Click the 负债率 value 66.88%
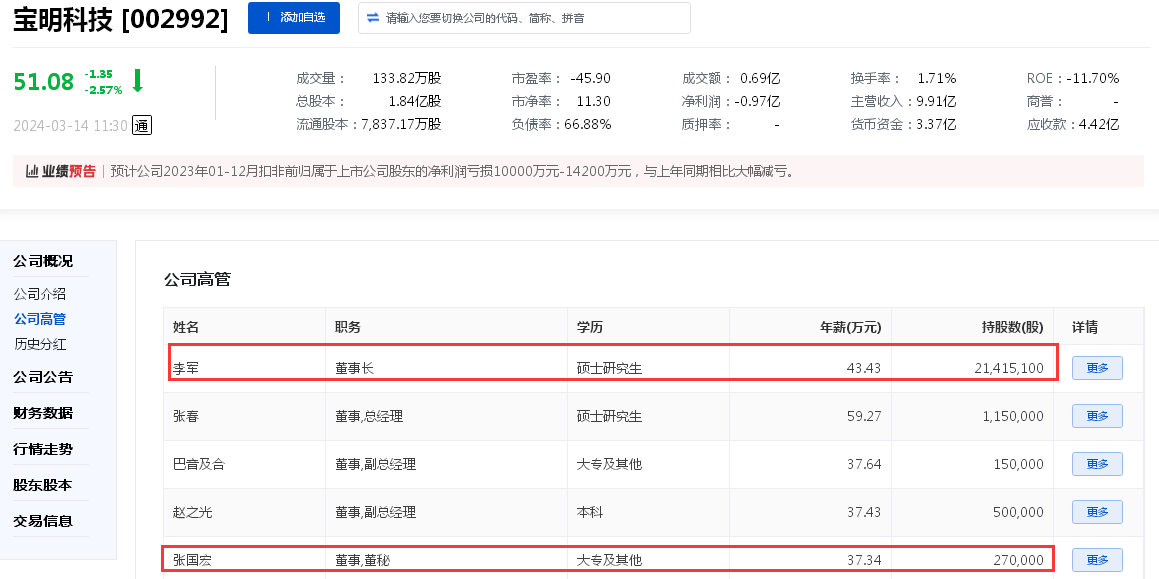This screenshot has height=579, width=1159. point(588,124)
